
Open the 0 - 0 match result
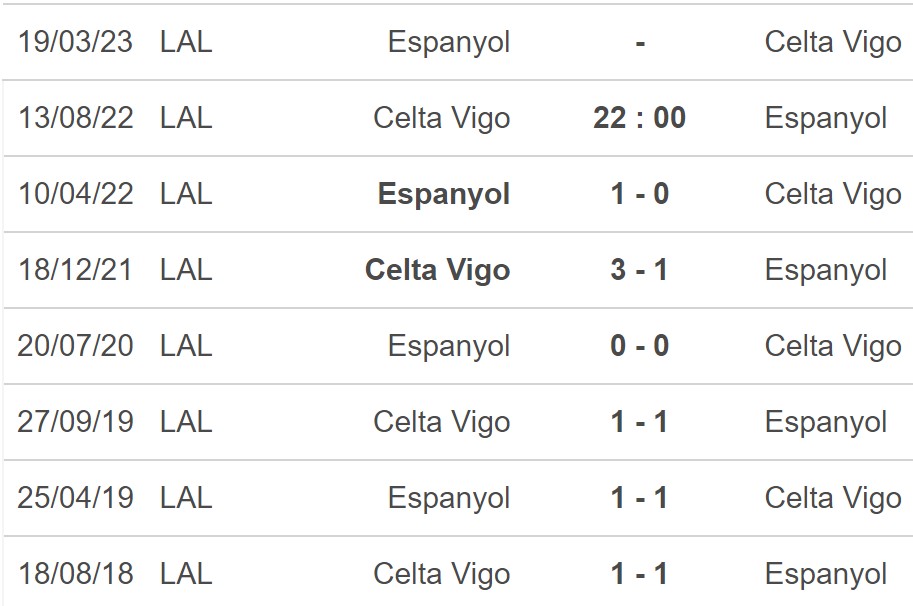pos(639,346)
